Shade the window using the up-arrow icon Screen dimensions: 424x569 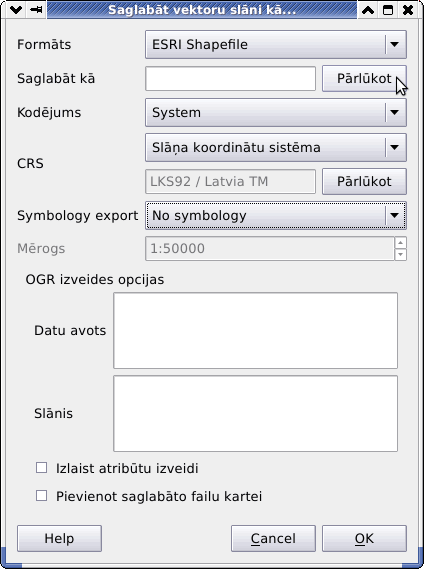368,10
